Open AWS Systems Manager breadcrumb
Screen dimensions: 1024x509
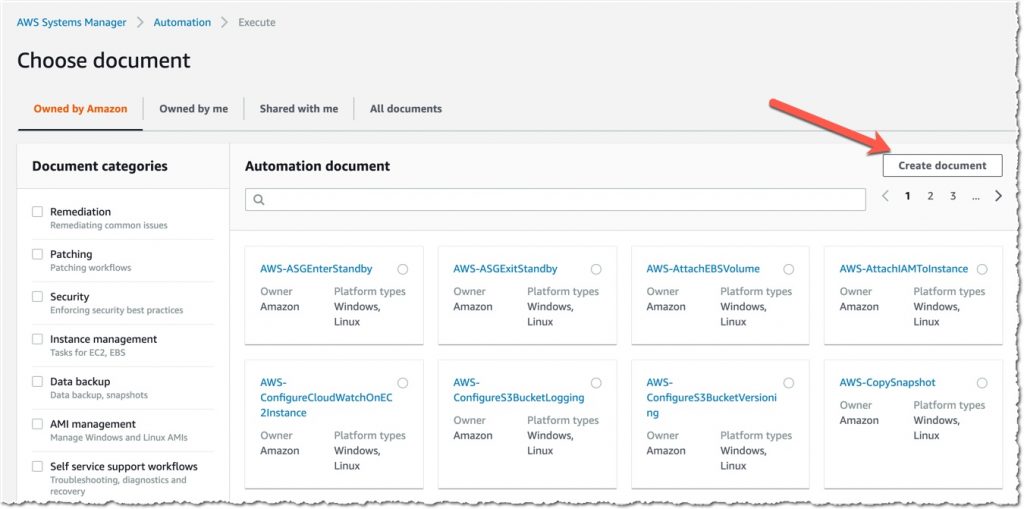point(72,22)
